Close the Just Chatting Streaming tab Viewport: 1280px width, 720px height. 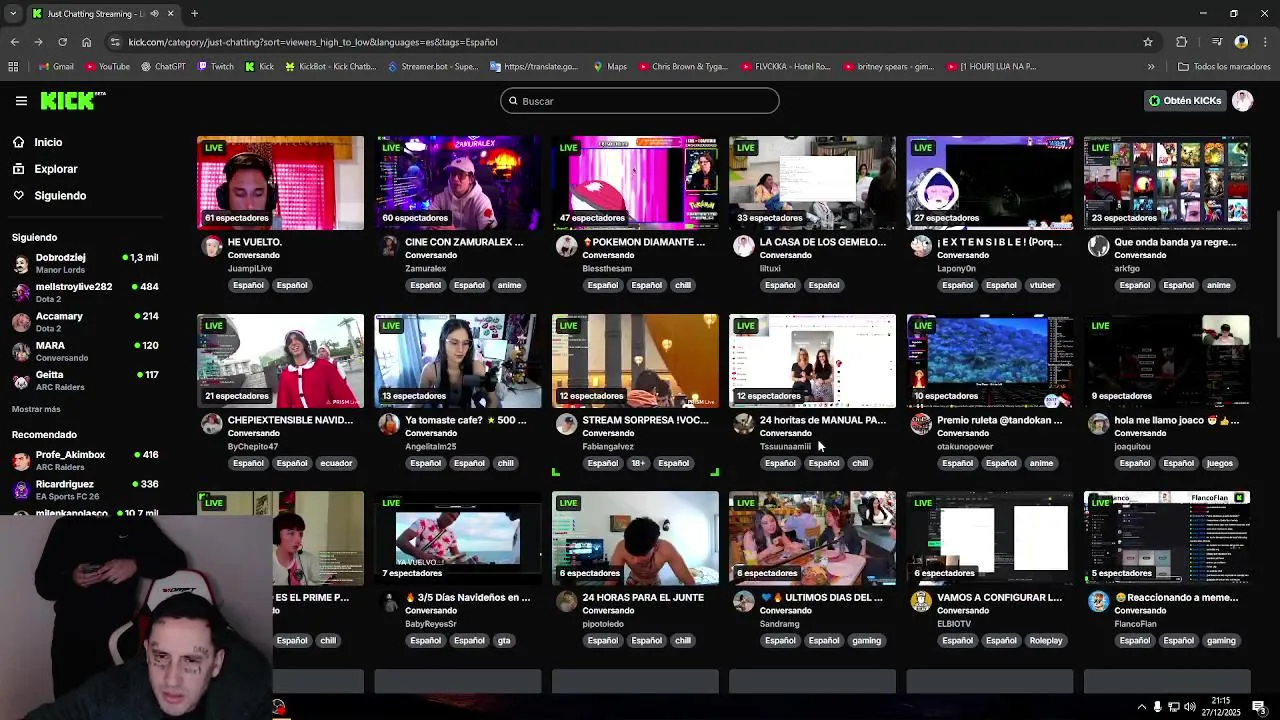170,14
